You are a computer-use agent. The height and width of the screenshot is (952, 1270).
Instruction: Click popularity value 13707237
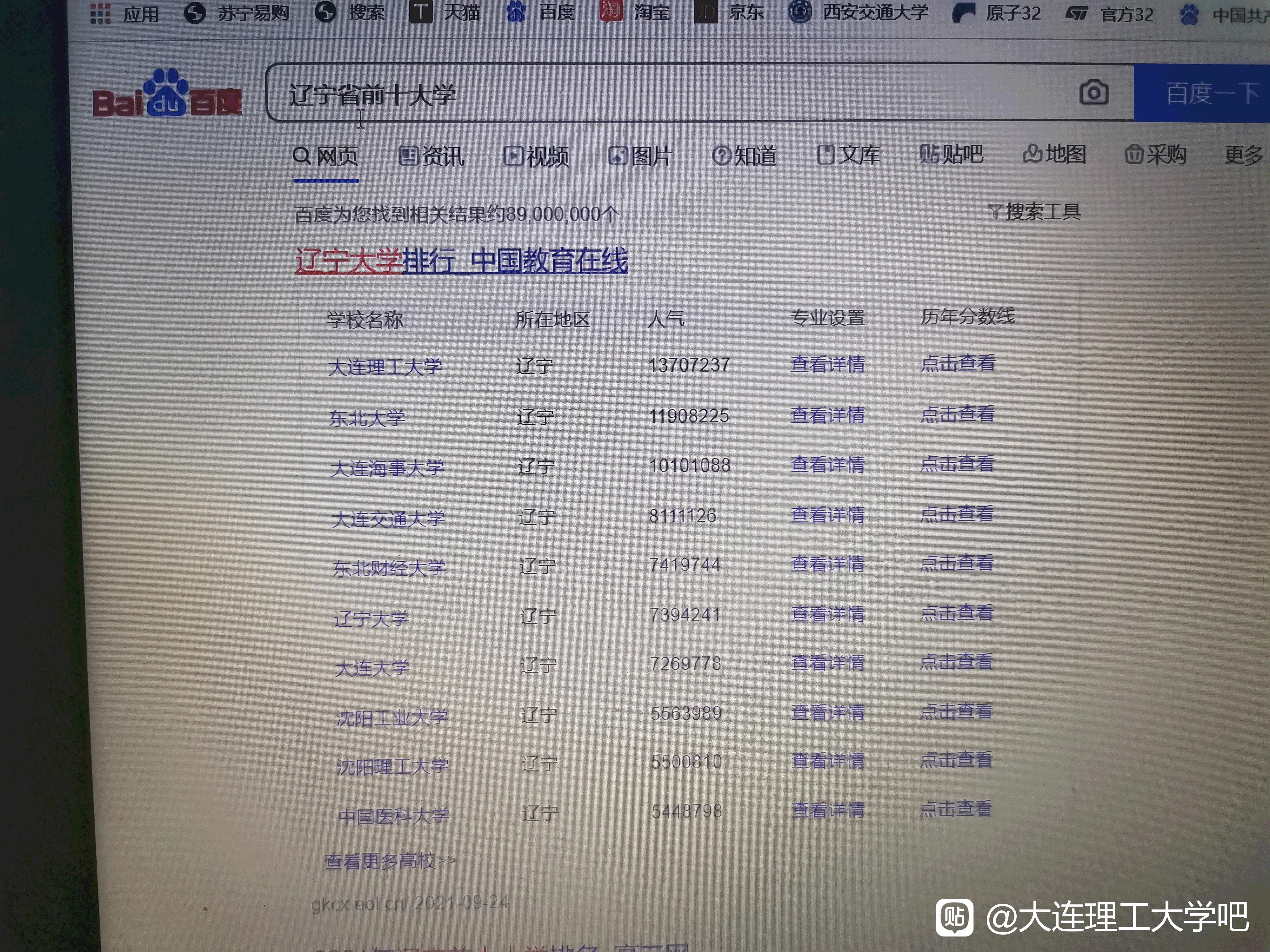689,365
